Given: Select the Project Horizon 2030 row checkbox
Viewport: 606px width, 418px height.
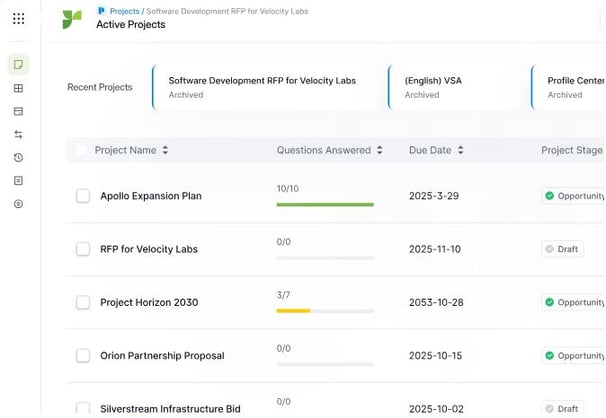Looking at the screenshot, I should 83,302.
